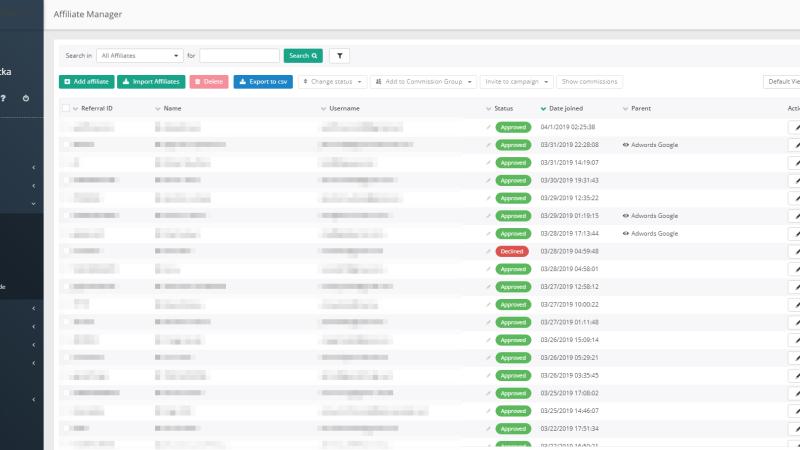View parent Adwords Google eye in 03/29/2019 01:19:15 row
This screenshot has width=800, height=450.
tap(626, 216)
